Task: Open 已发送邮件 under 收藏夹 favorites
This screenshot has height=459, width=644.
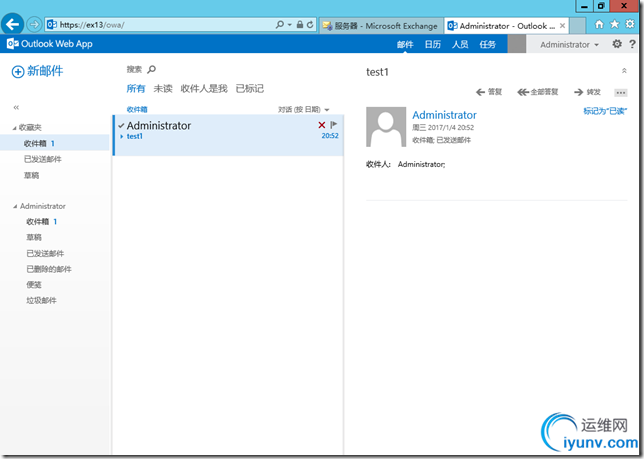Action: coord(43,159)
